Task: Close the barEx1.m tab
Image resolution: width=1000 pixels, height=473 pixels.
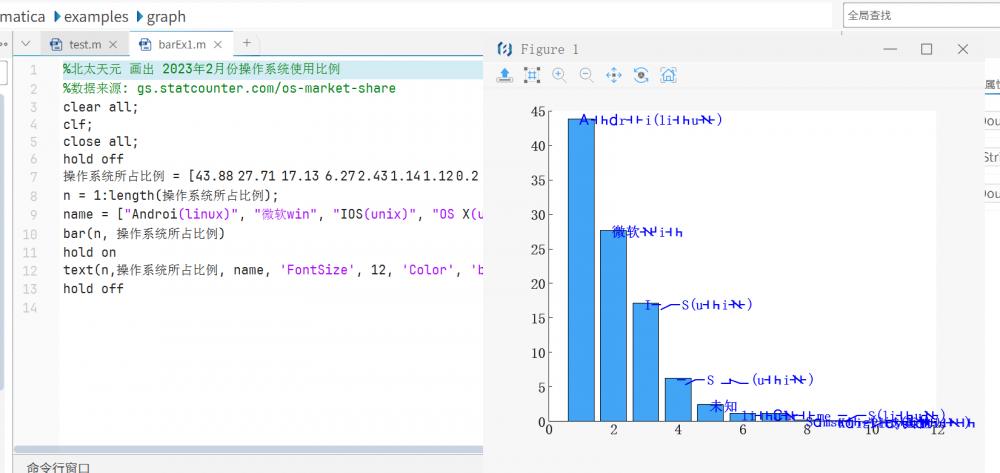Action: 218,44
